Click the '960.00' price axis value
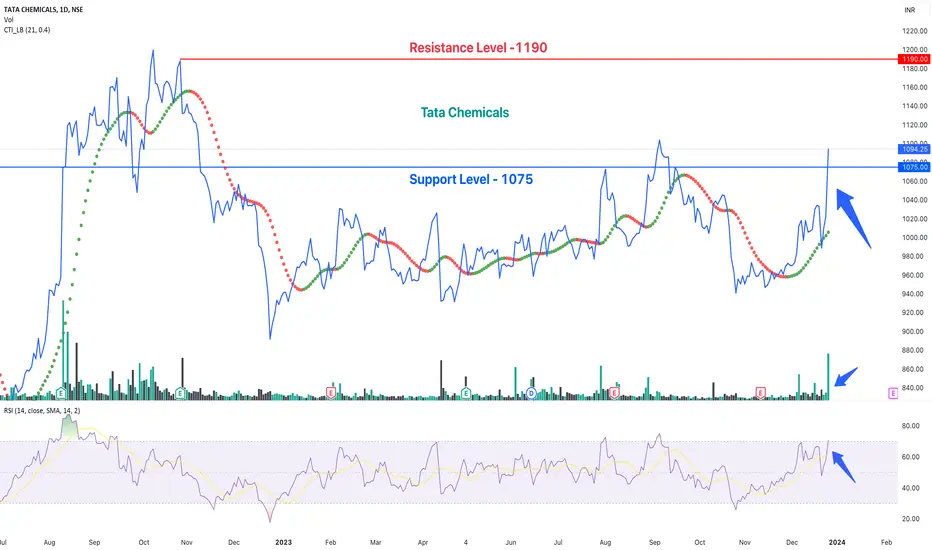This screenshot has width=932, height=550. point(914,275)
